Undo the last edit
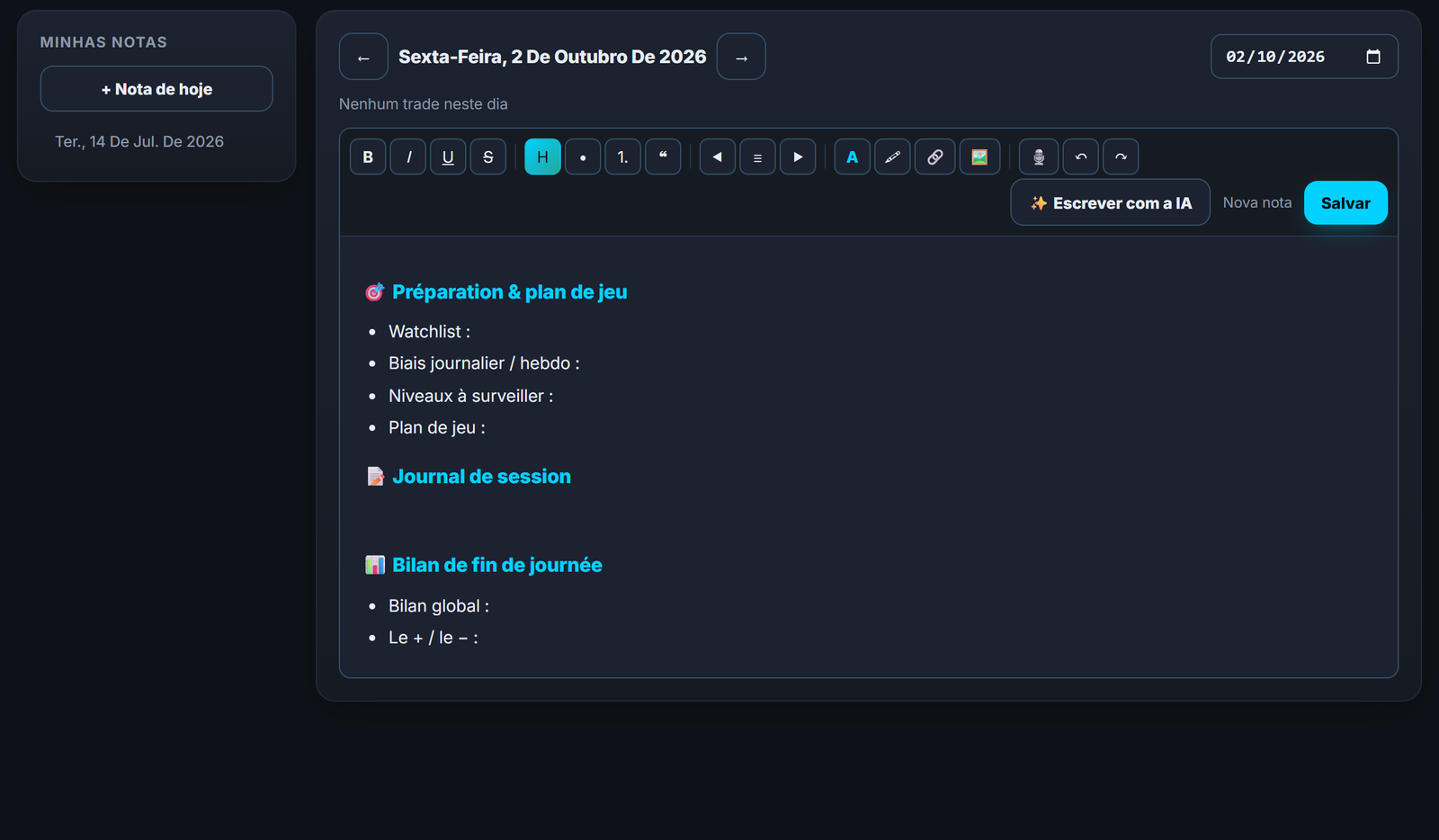 [1081, 156]
